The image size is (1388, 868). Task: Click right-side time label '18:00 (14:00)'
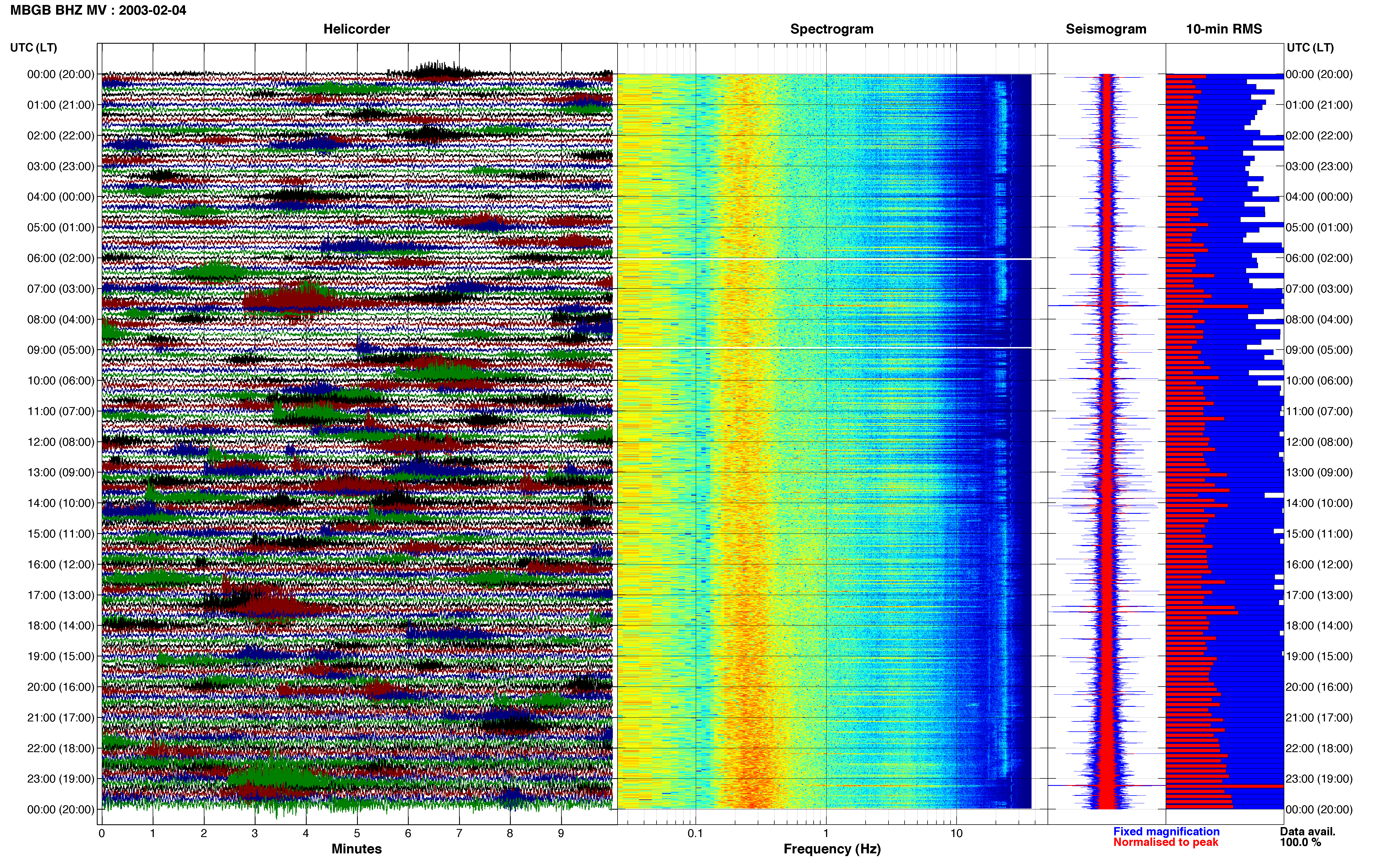click(1319, 625)
